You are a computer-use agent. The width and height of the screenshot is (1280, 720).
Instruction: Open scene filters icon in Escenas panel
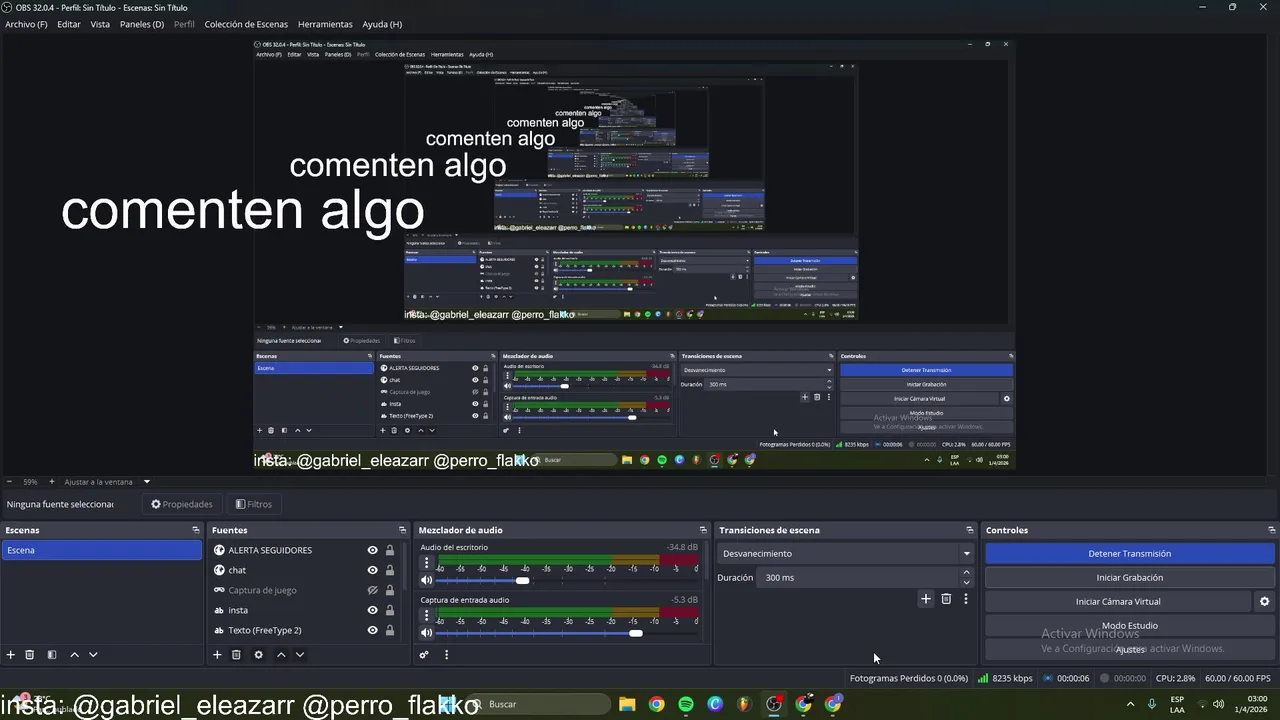[x=52, y=655]
